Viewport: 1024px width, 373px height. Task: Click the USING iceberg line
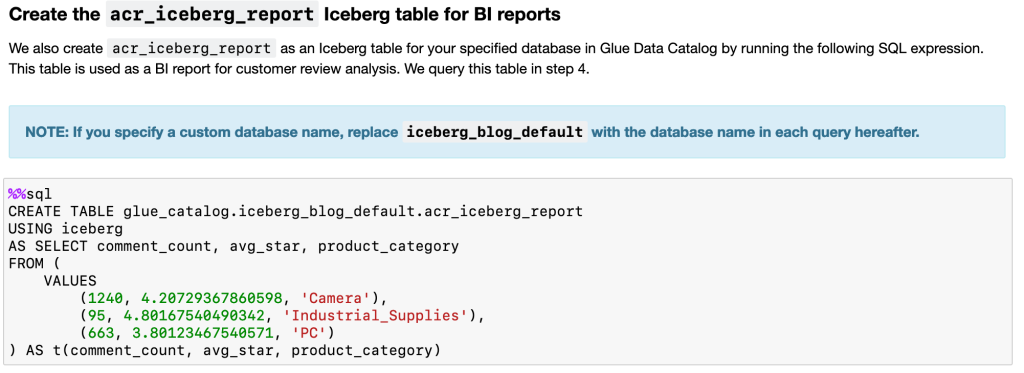click(x=65, y=229)
